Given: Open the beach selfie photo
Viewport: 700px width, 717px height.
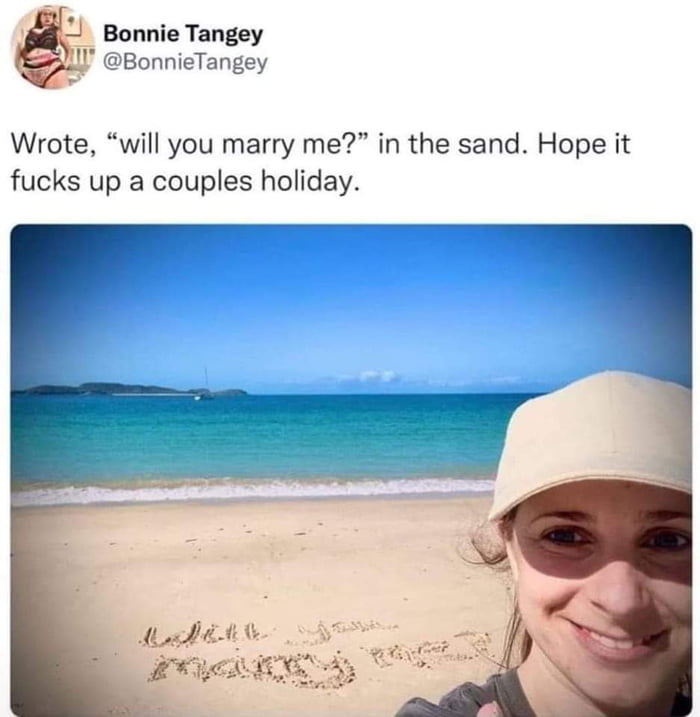Looking at the screenshot, I should (351, 470).
